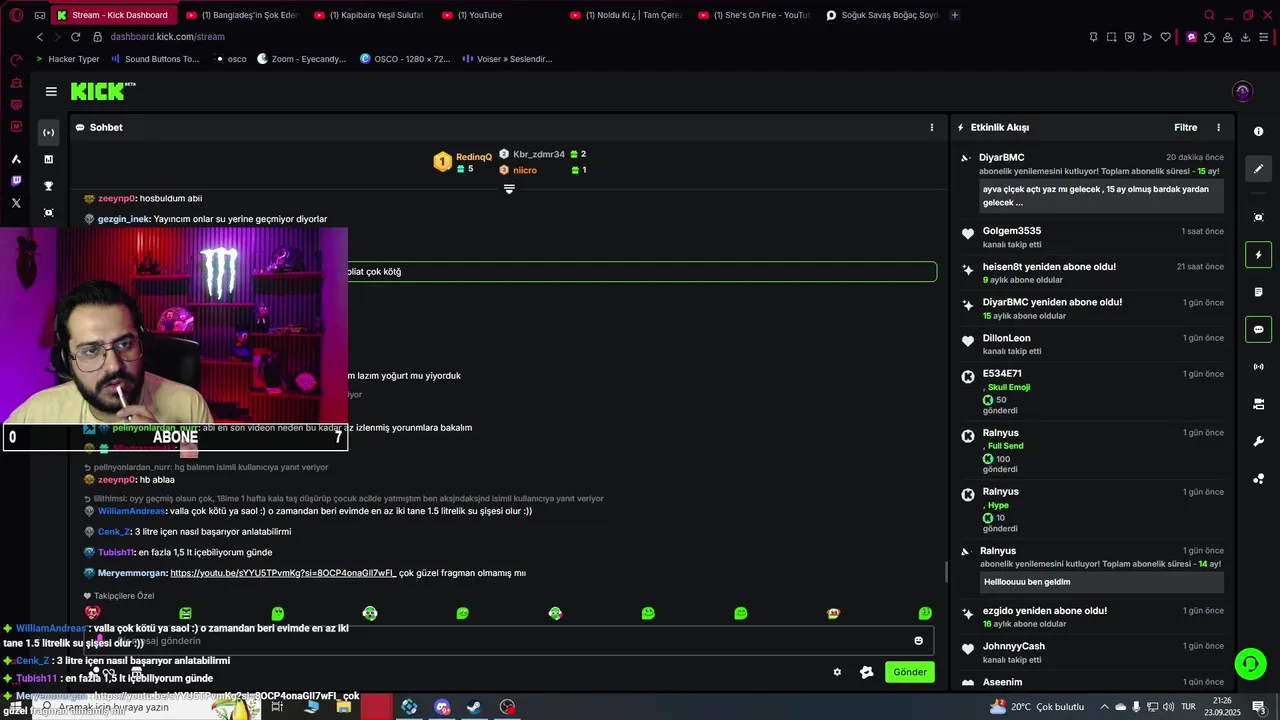Go back with browser back arrow
Screen dimensions: 1280x720
click(40, 37)
